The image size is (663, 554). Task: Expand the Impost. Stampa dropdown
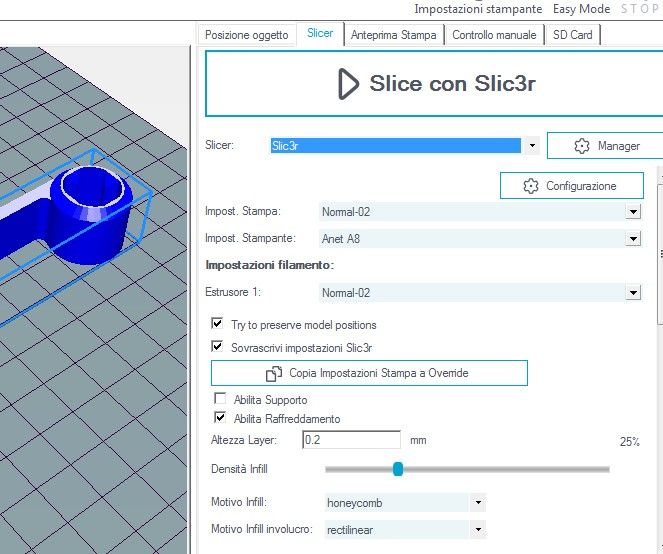tap(632, 212)
